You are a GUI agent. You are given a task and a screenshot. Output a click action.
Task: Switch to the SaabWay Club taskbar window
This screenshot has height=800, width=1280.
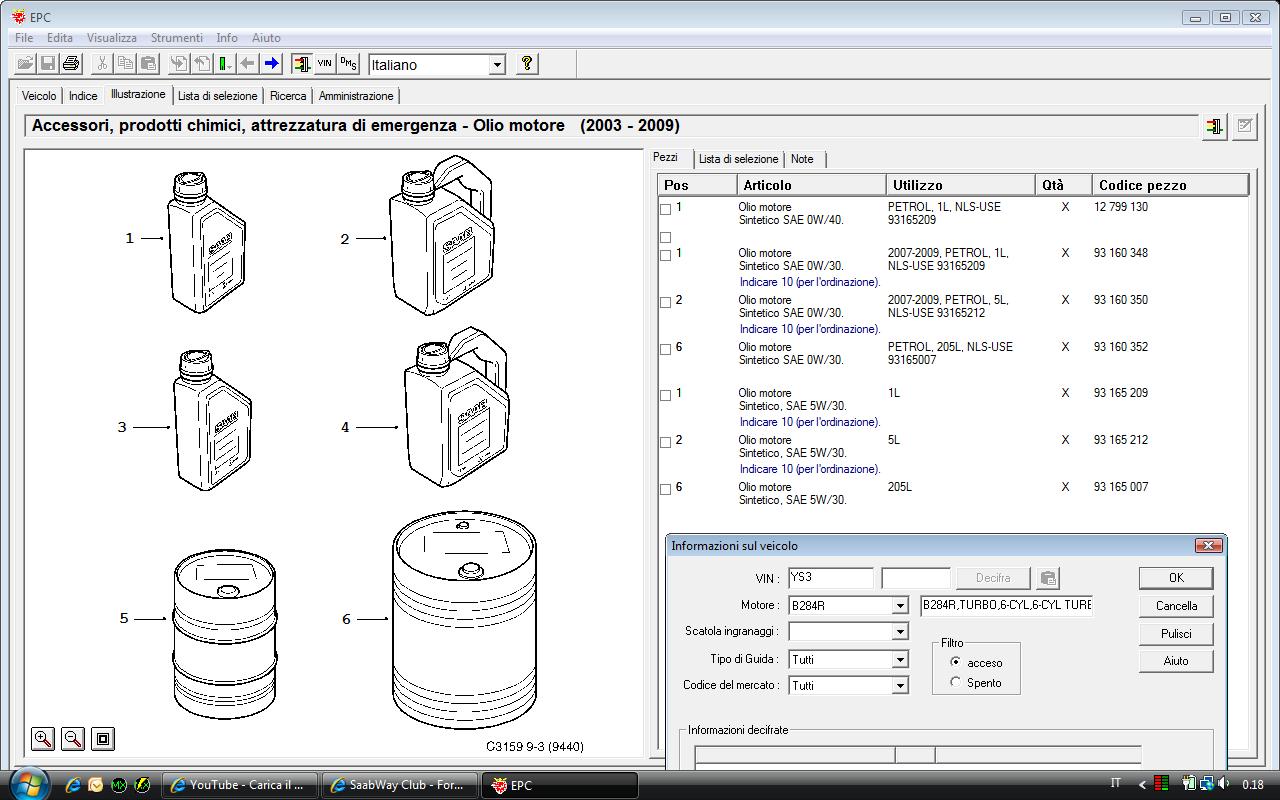pyautogui.click(x=400, y=785)
